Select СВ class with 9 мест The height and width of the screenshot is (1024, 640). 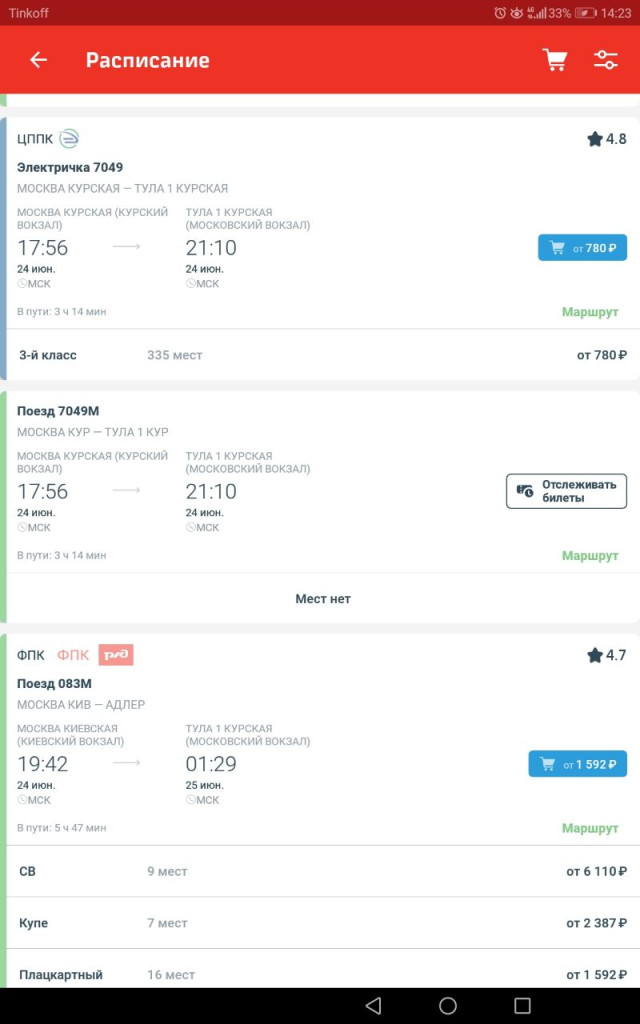coord(320,871)
